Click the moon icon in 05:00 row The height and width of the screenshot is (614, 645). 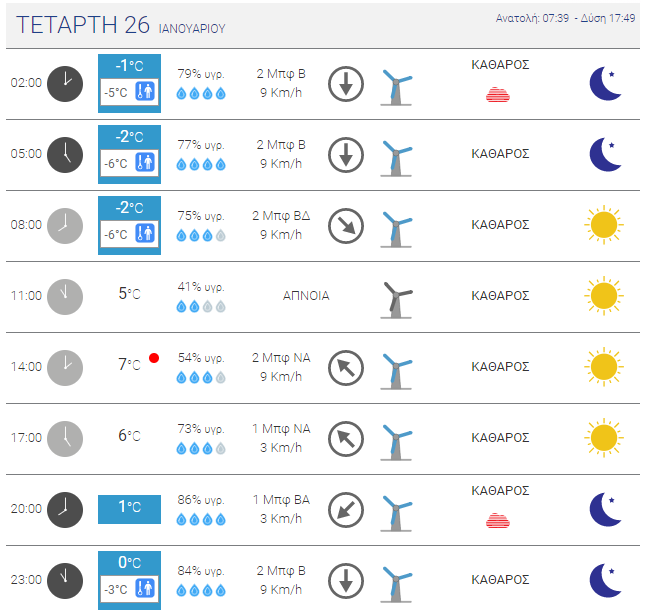(605, 154)
